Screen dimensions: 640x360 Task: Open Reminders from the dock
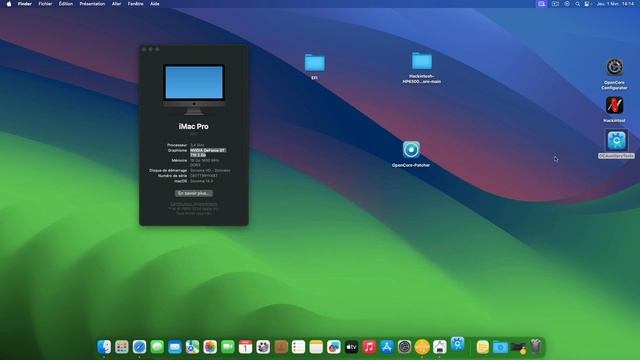pos(298,347)
